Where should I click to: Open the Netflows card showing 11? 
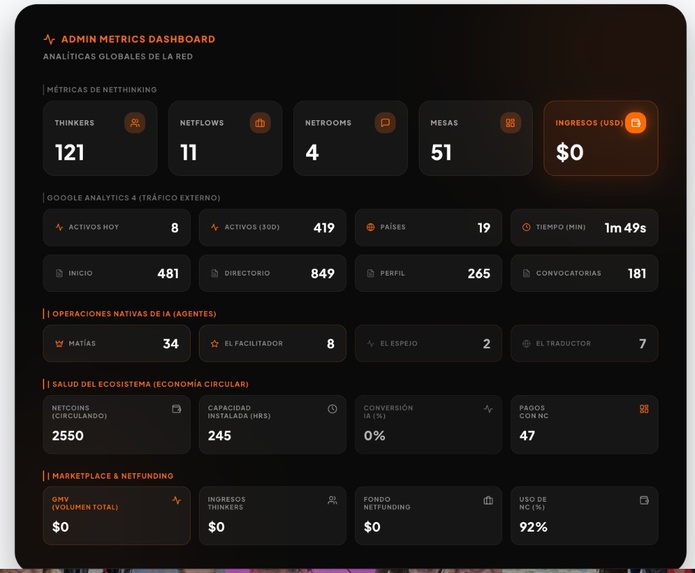tap(225, 138)
